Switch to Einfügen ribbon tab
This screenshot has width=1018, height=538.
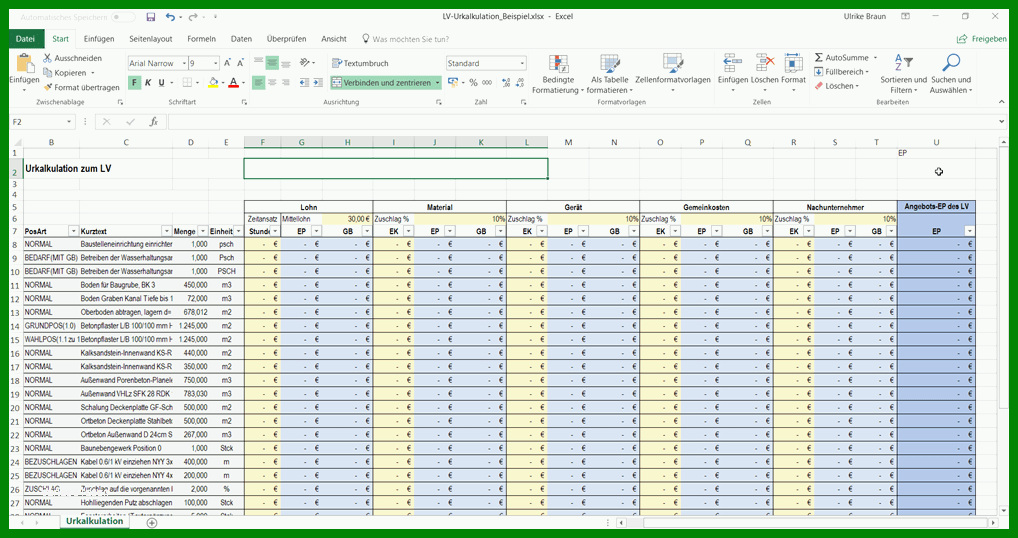click(99, 39)
